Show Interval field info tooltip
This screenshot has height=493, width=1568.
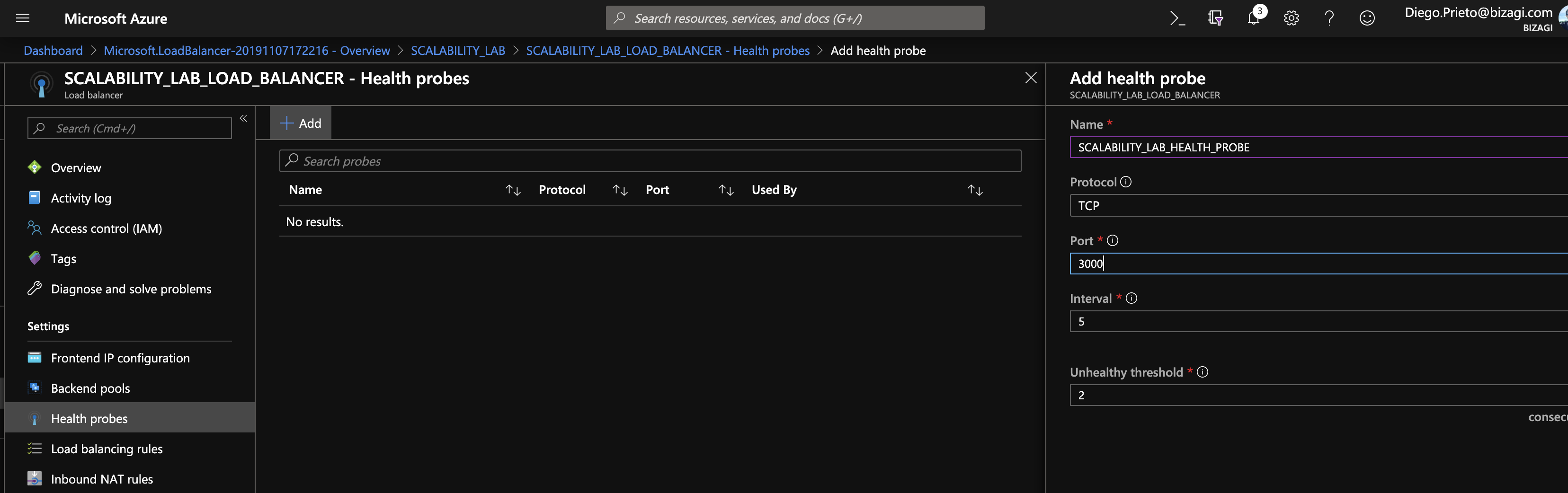pyautogui.click(x=1131, y=298)
